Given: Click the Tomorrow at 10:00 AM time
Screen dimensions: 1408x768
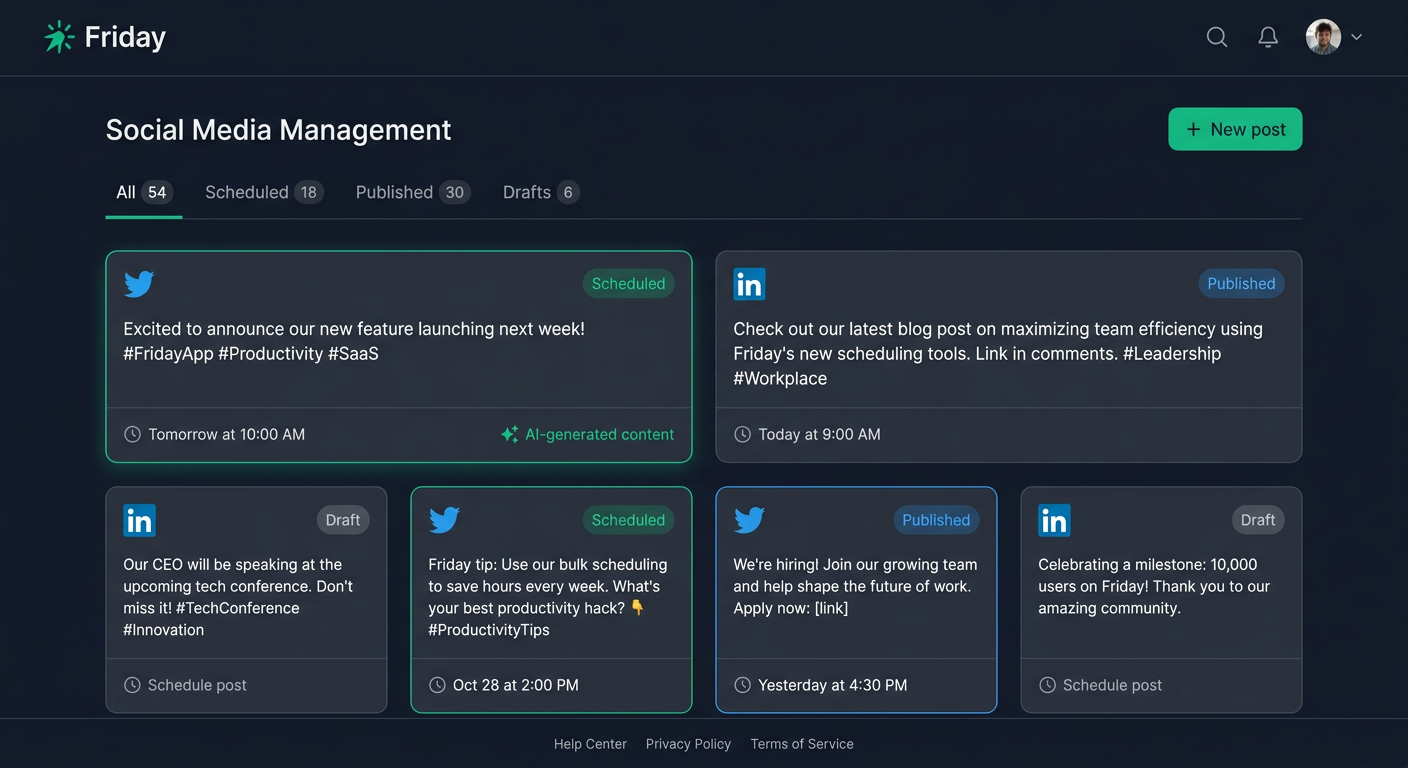Looking at the screenshot, I should [227, 434].
